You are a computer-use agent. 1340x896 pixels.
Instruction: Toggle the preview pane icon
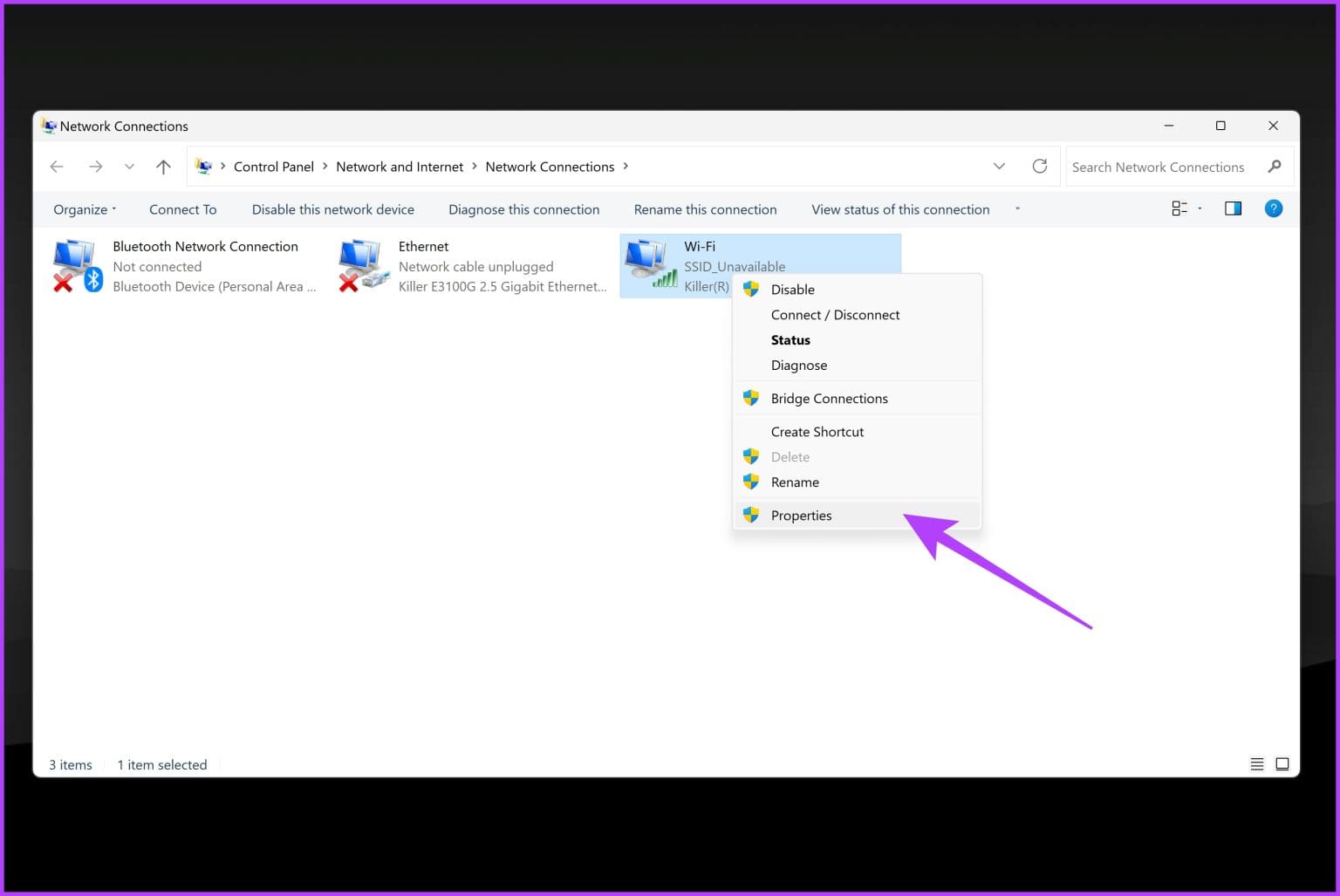pos(1233,208)
